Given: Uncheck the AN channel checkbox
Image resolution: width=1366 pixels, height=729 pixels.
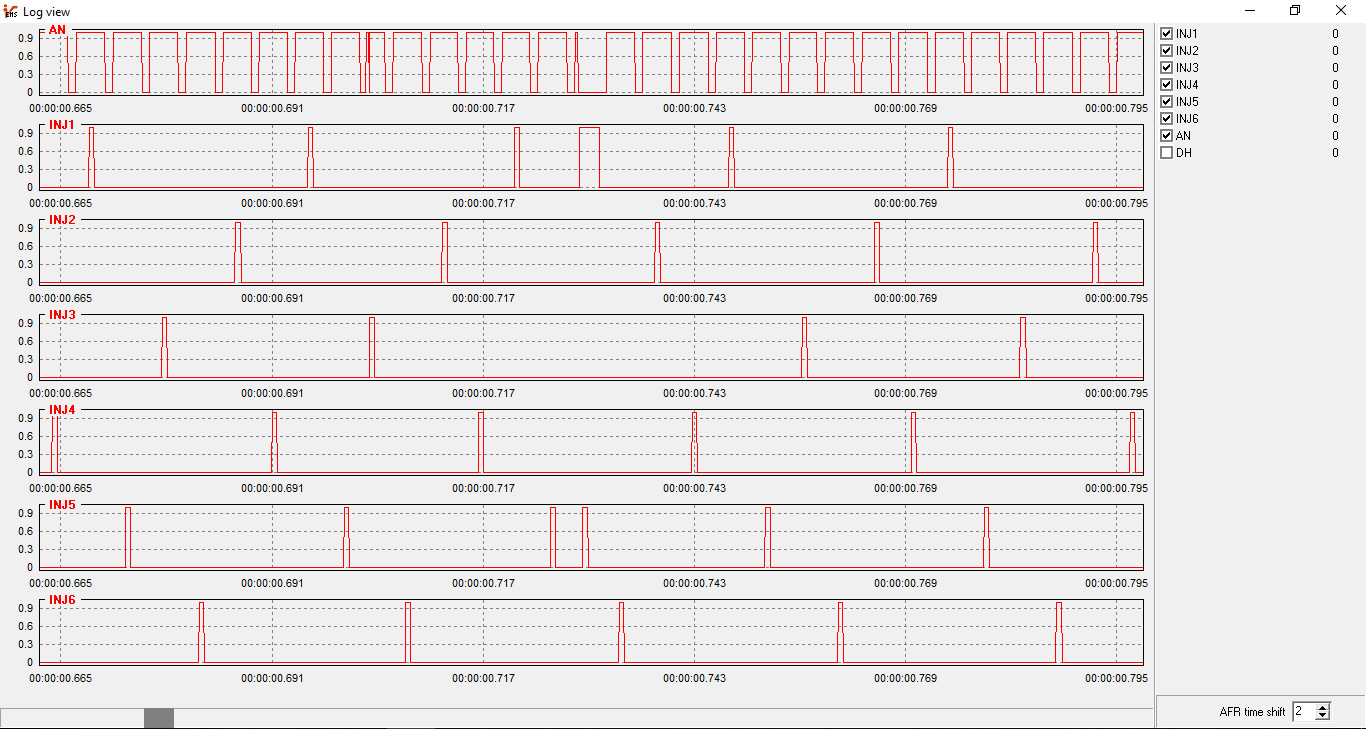Looking at the screenshot, I should coord(1166,136).
